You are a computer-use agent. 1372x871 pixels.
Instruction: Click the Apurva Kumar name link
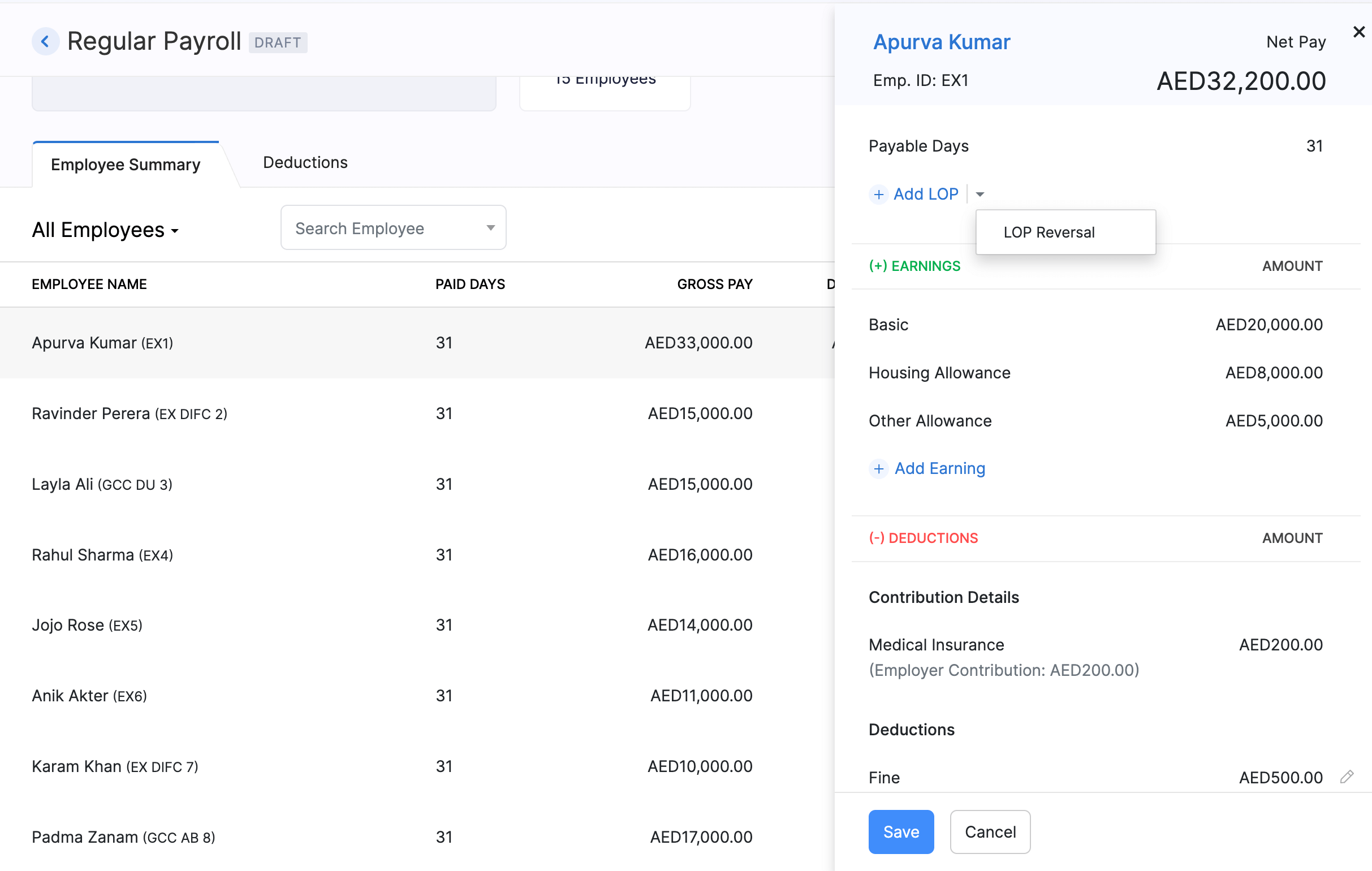pos(941,42)
